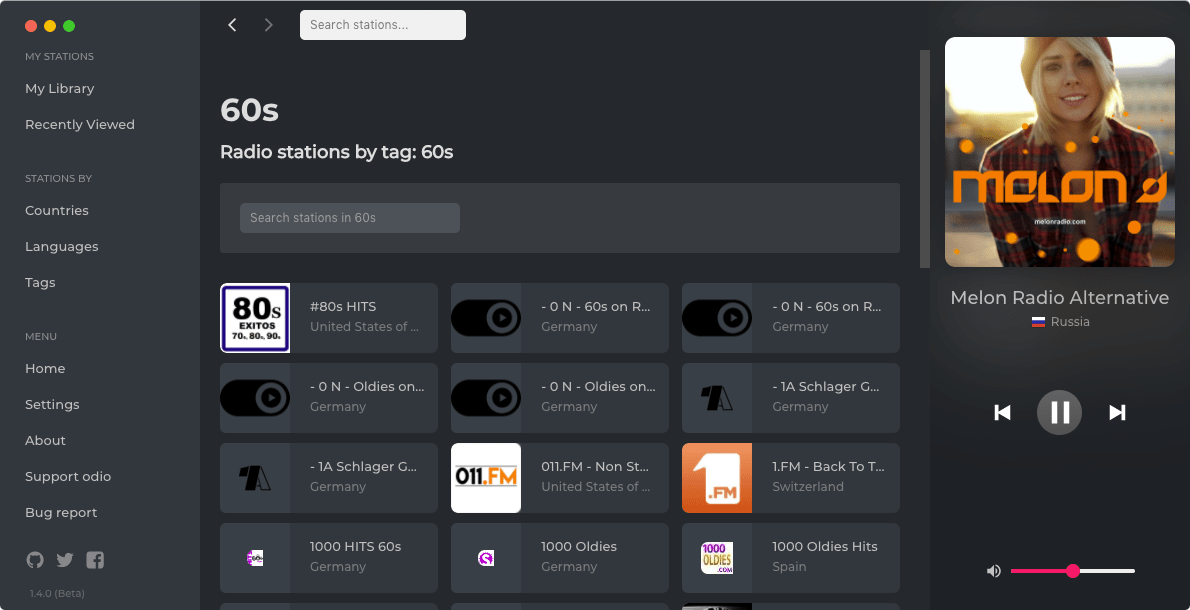
Task: Open My Library
Action: [x=59, y=89]
